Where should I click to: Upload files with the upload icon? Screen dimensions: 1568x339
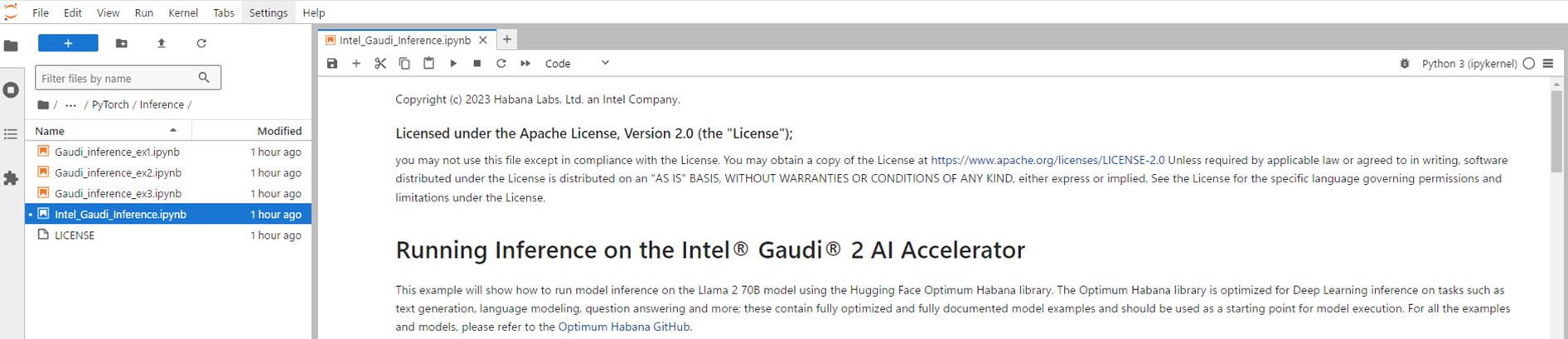(162, 43)
